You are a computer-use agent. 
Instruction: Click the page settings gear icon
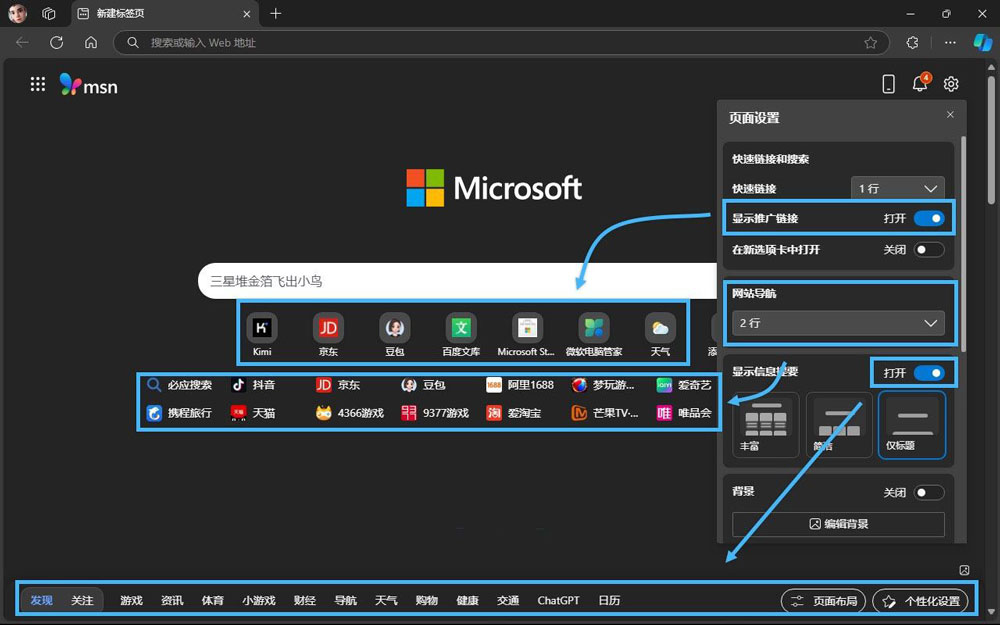951,84
